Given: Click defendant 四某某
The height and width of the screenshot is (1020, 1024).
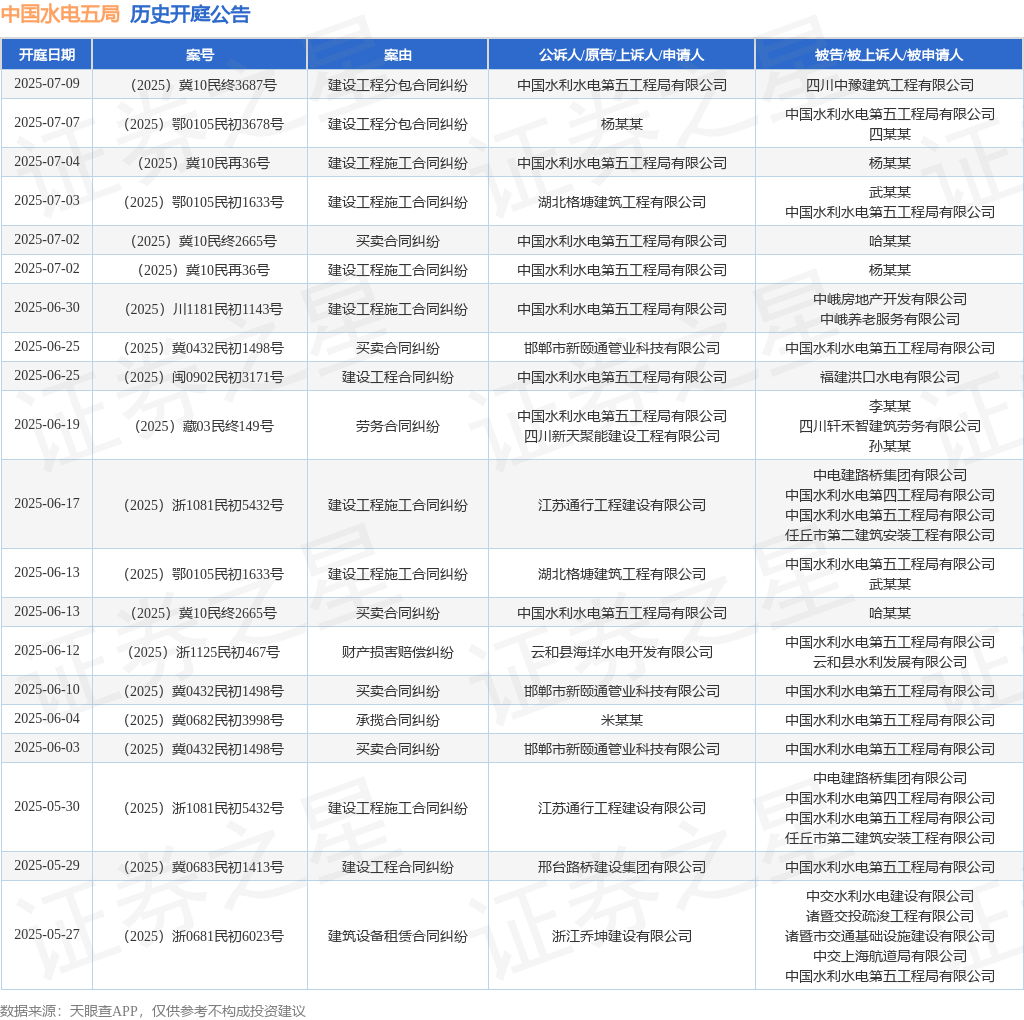Looking at the screenshot, I should coord(889,134).
